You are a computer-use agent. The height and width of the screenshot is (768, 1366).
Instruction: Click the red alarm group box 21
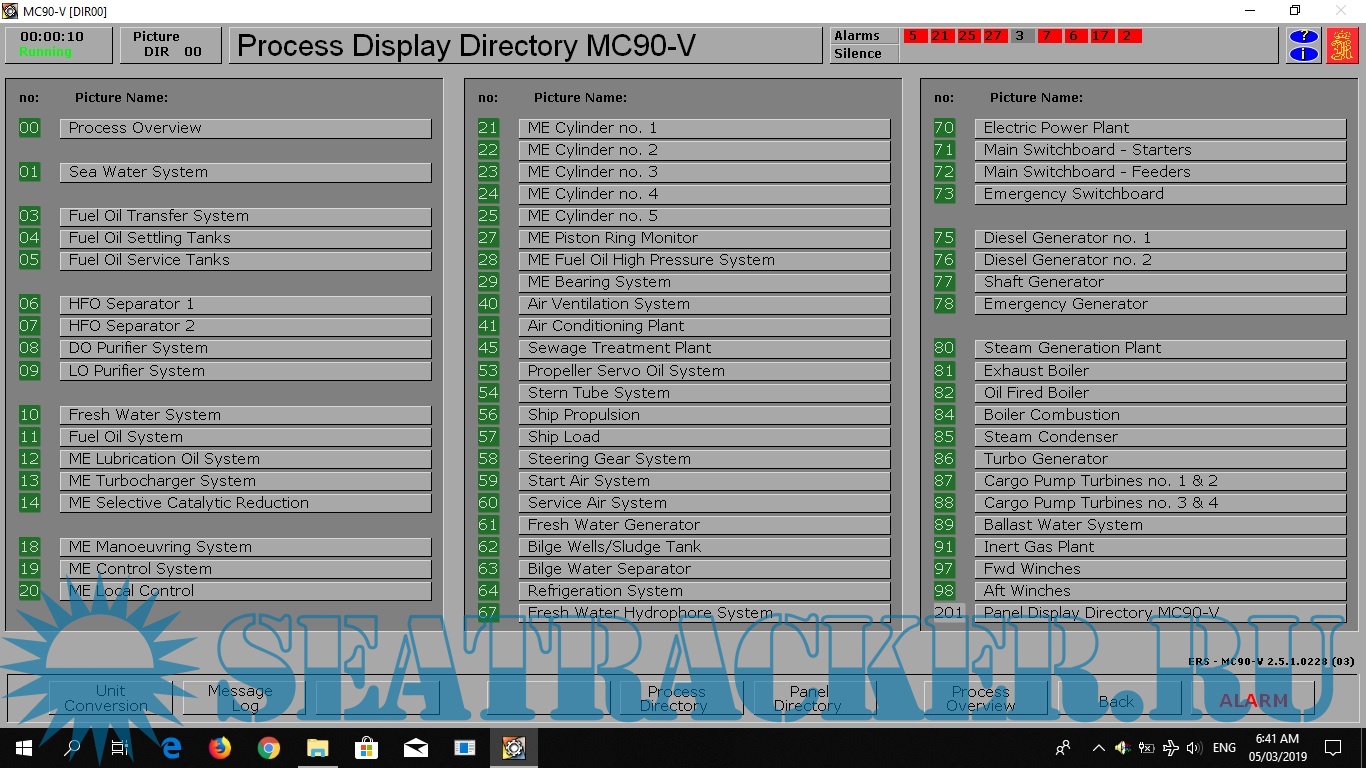(x=940, y=36)
